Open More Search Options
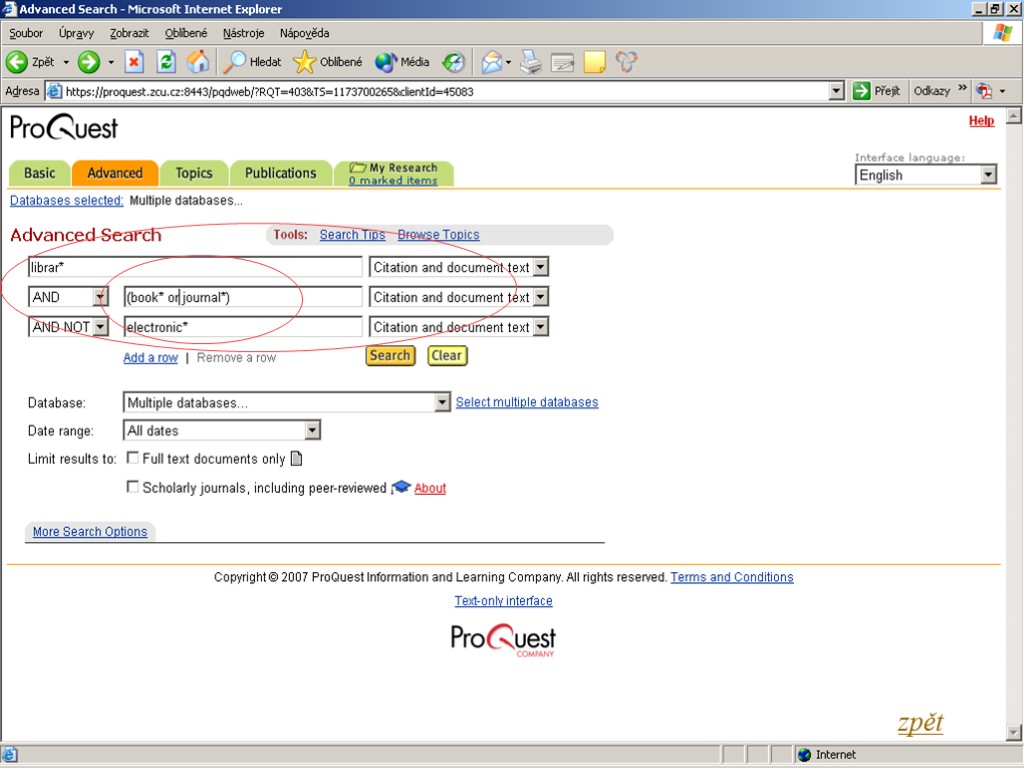1024x768 pixels. [x=90, y=532]
